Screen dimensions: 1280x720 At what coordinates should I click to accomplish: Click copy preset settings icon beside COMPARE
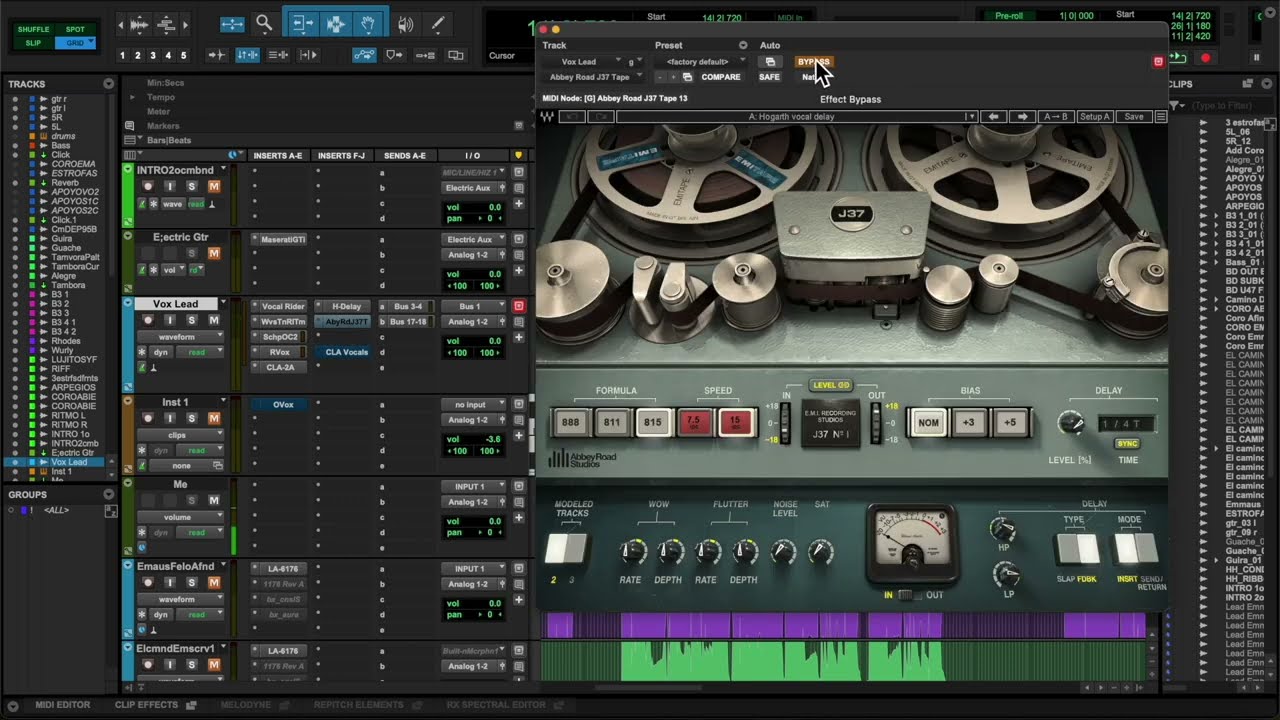pyautogui.click(x=687, y=77)
